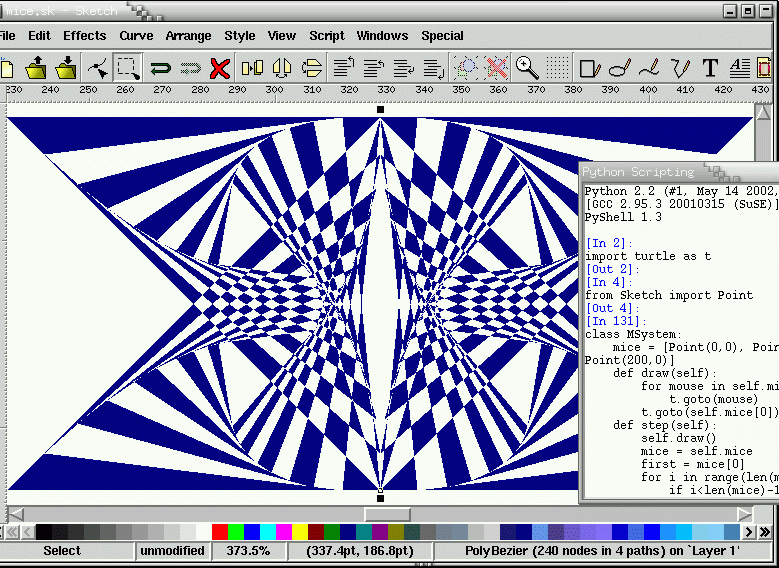The height and width of the screenshot is (568, 779).
Task: Select the Draw Ellipse tool
Action: (x=620, y=68)
